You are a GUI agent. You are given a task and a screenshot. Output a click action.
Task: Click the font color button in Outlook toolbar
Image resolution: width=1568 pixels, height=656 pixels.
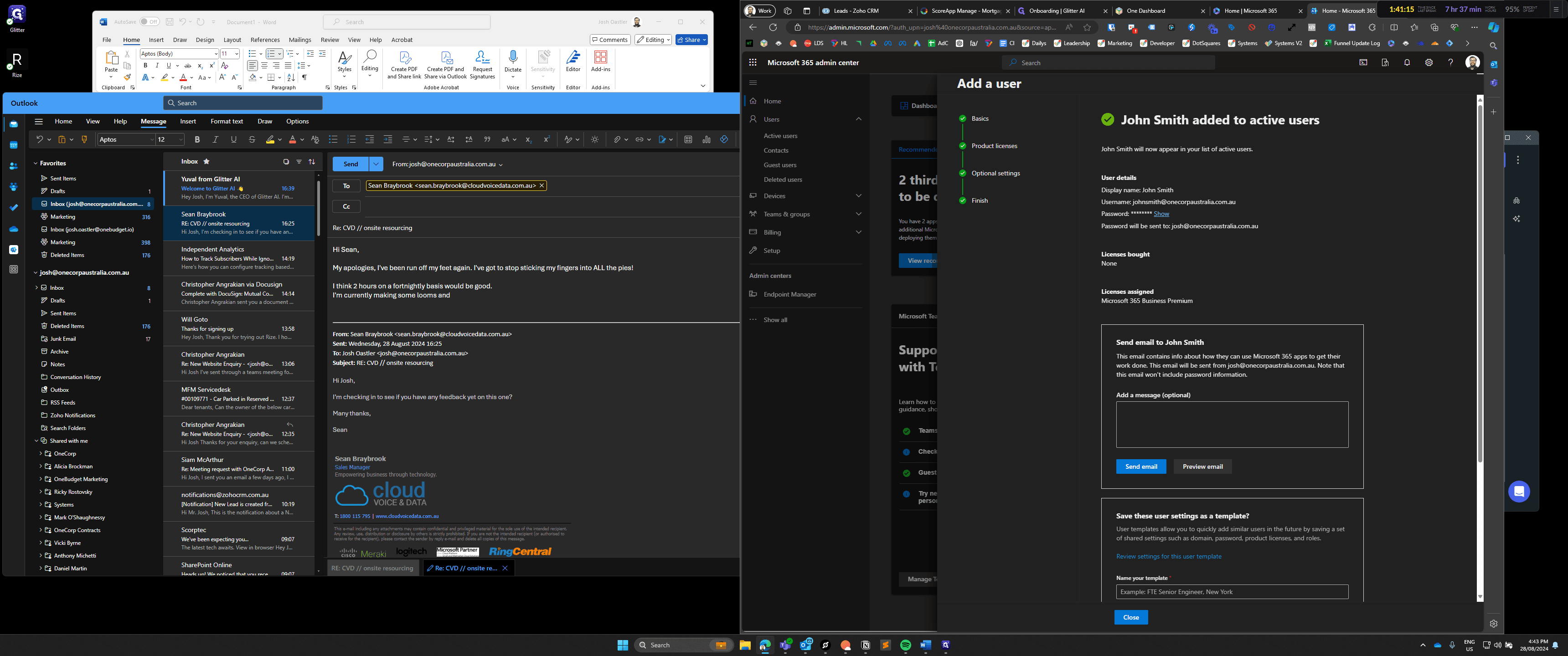(292, 139)
